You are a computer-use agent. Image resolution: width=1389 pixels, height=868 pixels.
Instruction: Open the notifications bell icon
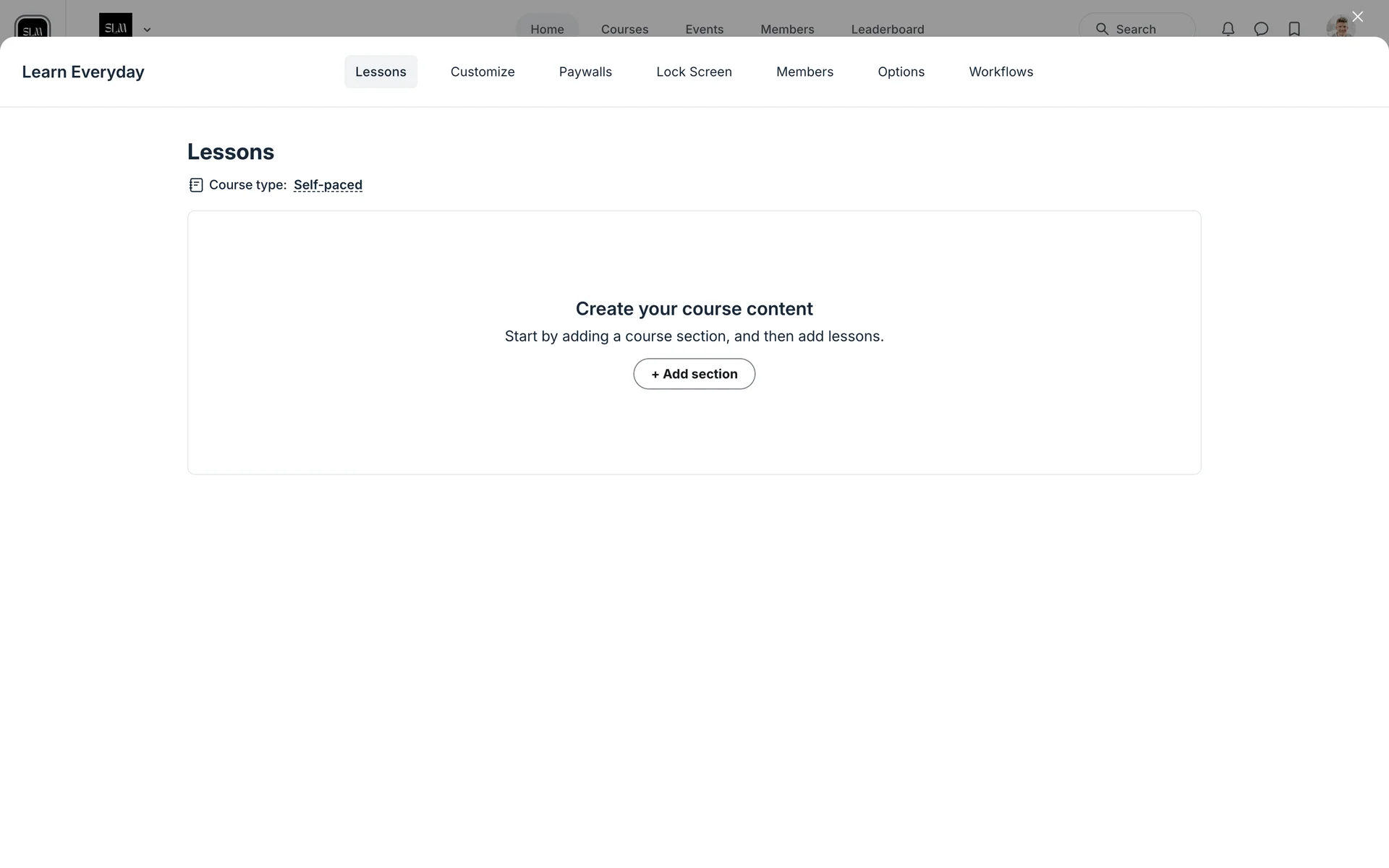click(1228, 29)
